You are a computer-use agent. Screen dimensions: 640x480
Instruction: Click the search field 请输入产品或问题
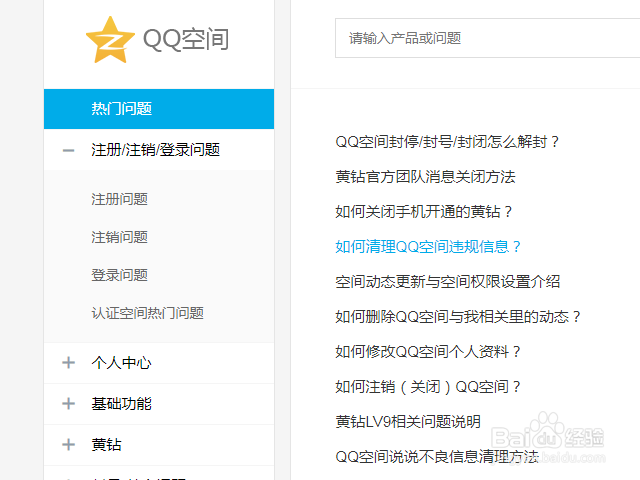487,38
